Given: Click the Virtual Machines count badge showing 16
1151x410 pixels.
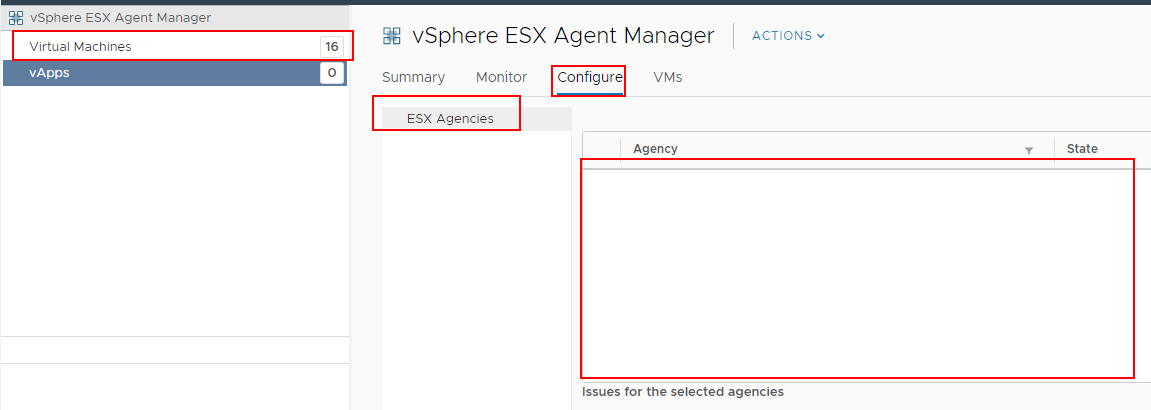Looking at the screenshot, I should point(331,47).
